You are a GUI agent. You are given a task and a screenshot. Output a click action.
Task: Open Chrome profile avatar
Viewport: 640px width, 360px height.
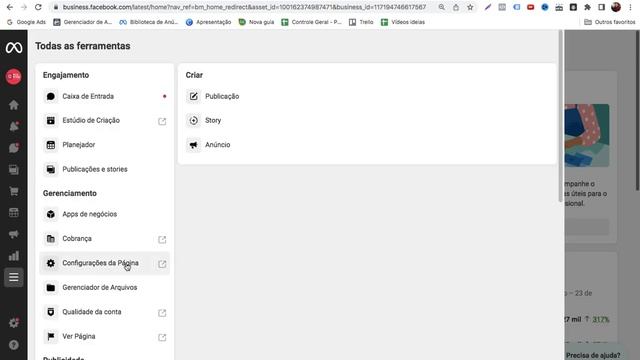[x=616, y=7]
